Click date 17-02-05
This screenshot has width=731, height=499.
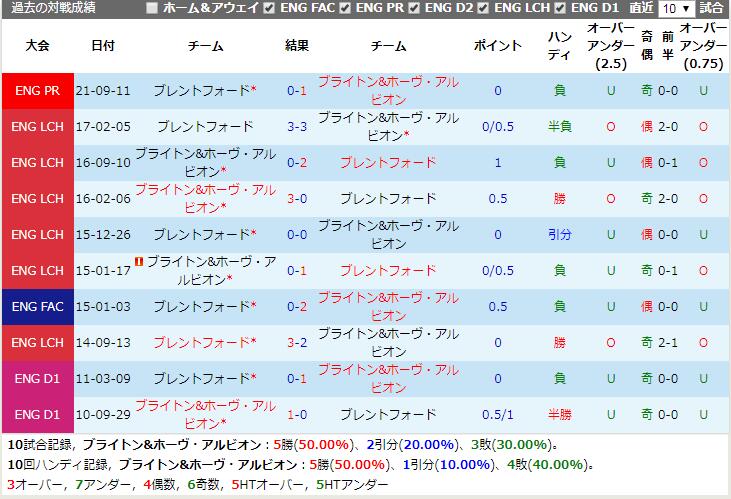pyautogui.click(x=103, y=126)
